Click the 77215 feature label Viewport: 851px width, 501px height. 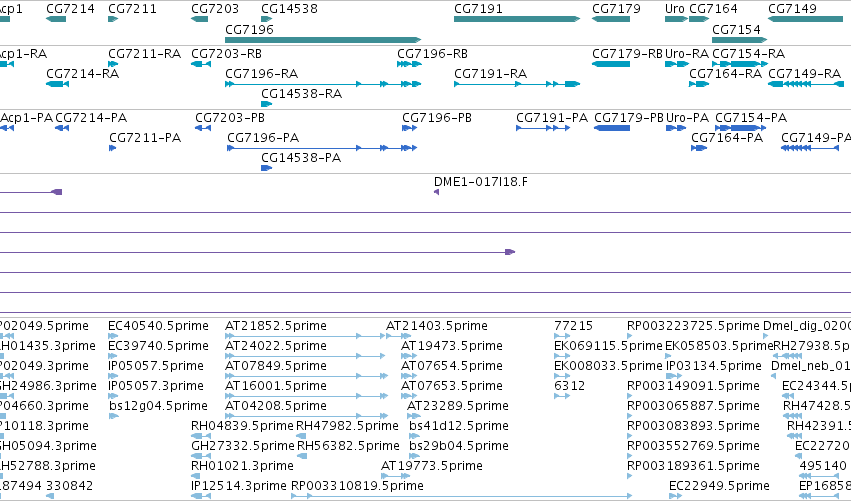click(574, 326)
